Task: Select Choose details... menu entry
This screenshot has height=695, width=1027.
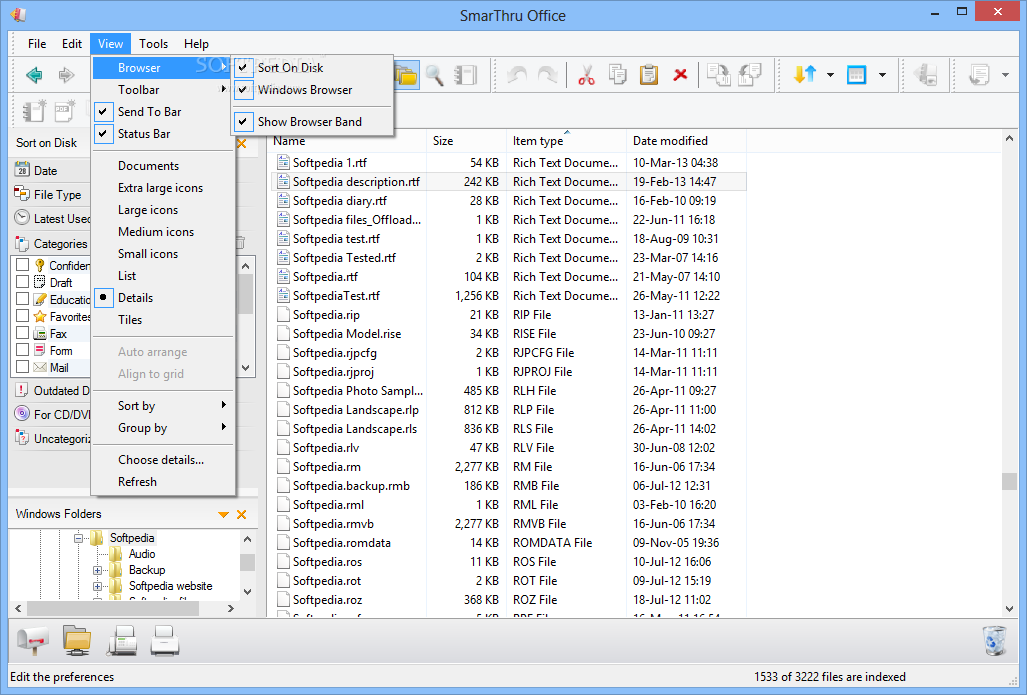Action: coord(162,460)
